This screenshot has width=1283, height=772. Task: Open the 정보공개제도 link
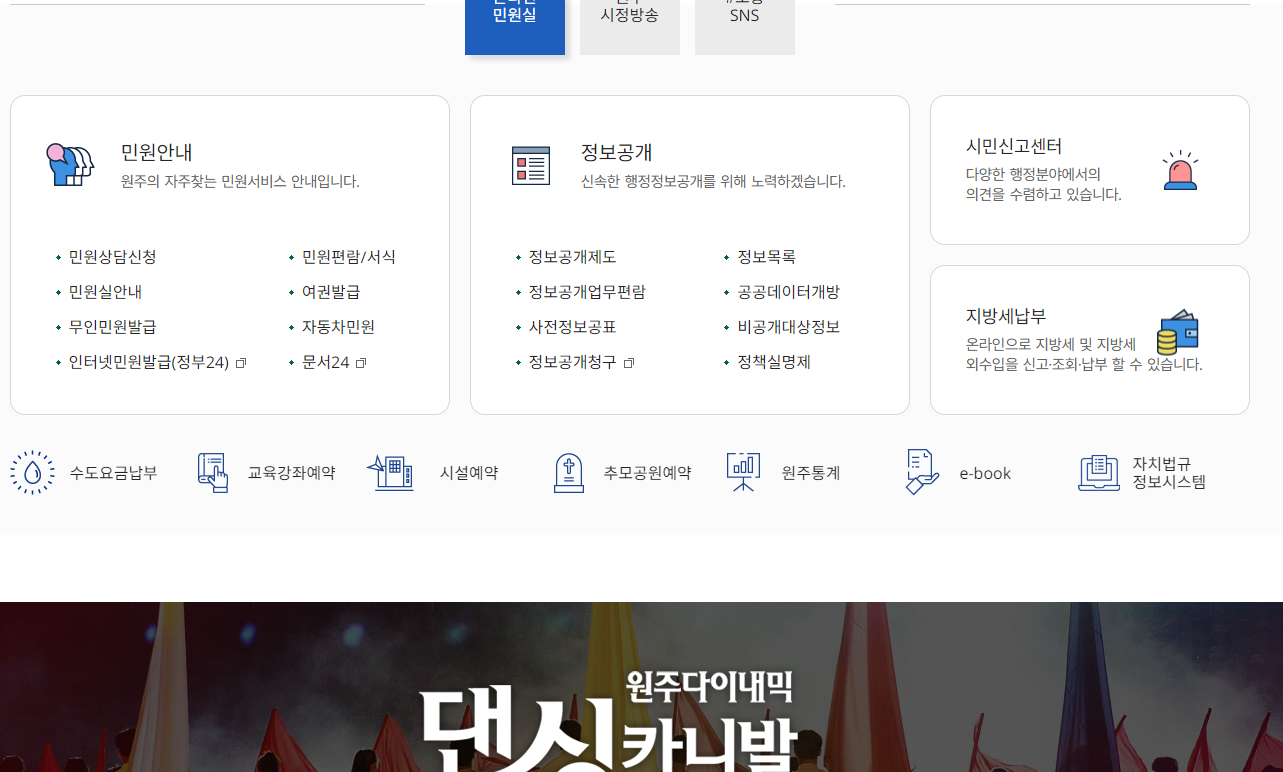(572, 257)
